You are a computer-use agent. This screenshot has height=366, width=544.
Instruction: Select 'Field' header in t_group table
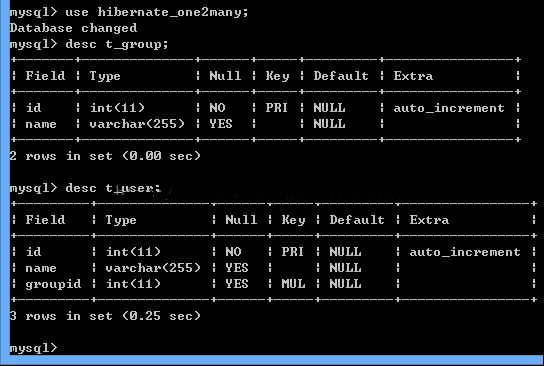tap(45, 76)
